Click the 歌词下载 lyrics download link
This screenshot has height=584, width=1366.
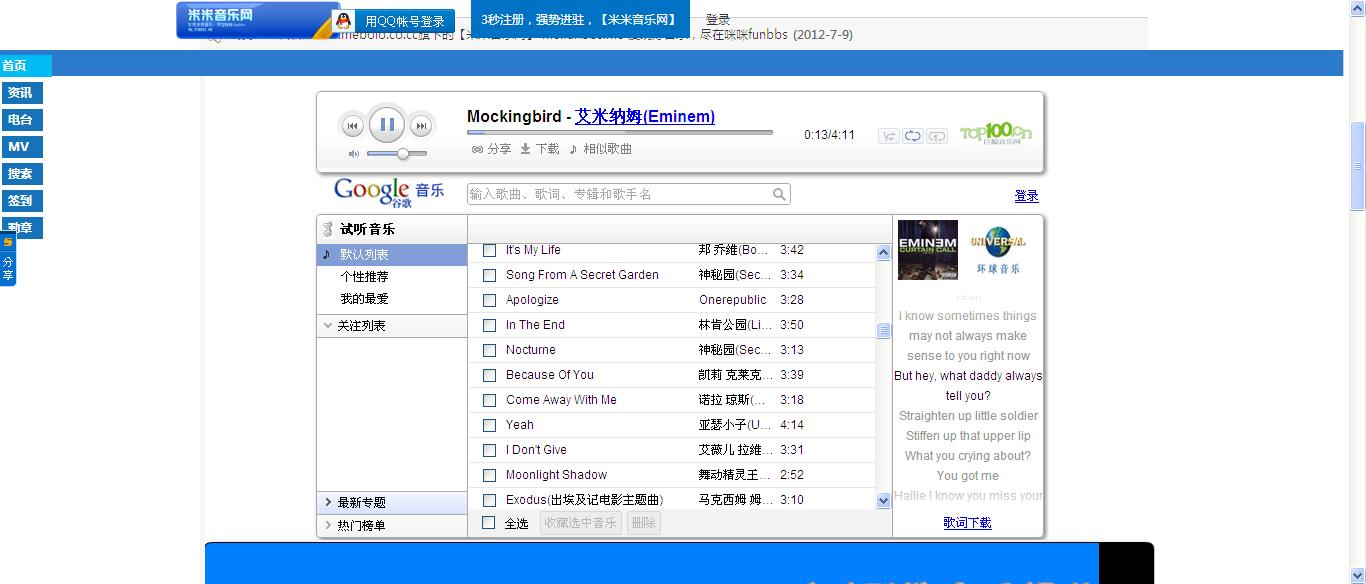coord(967,522)
